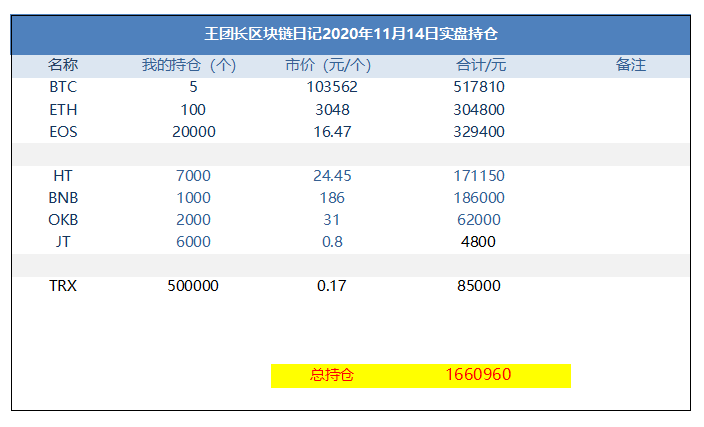
Task: Click the 市价 (元/个) column header
Action: [x=328, y=65]
